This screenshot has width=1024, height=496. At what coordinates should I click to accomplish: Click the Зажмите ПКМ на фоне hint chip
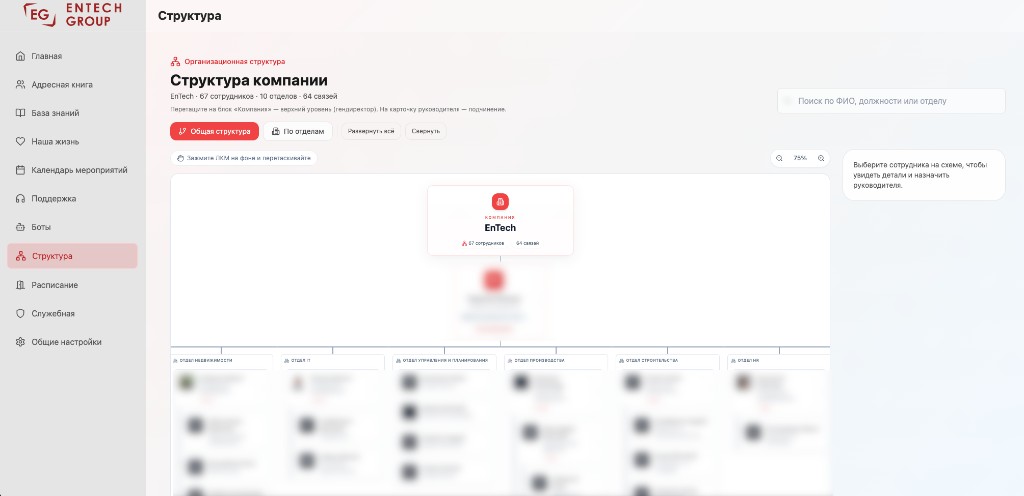[x=244, y=159]
